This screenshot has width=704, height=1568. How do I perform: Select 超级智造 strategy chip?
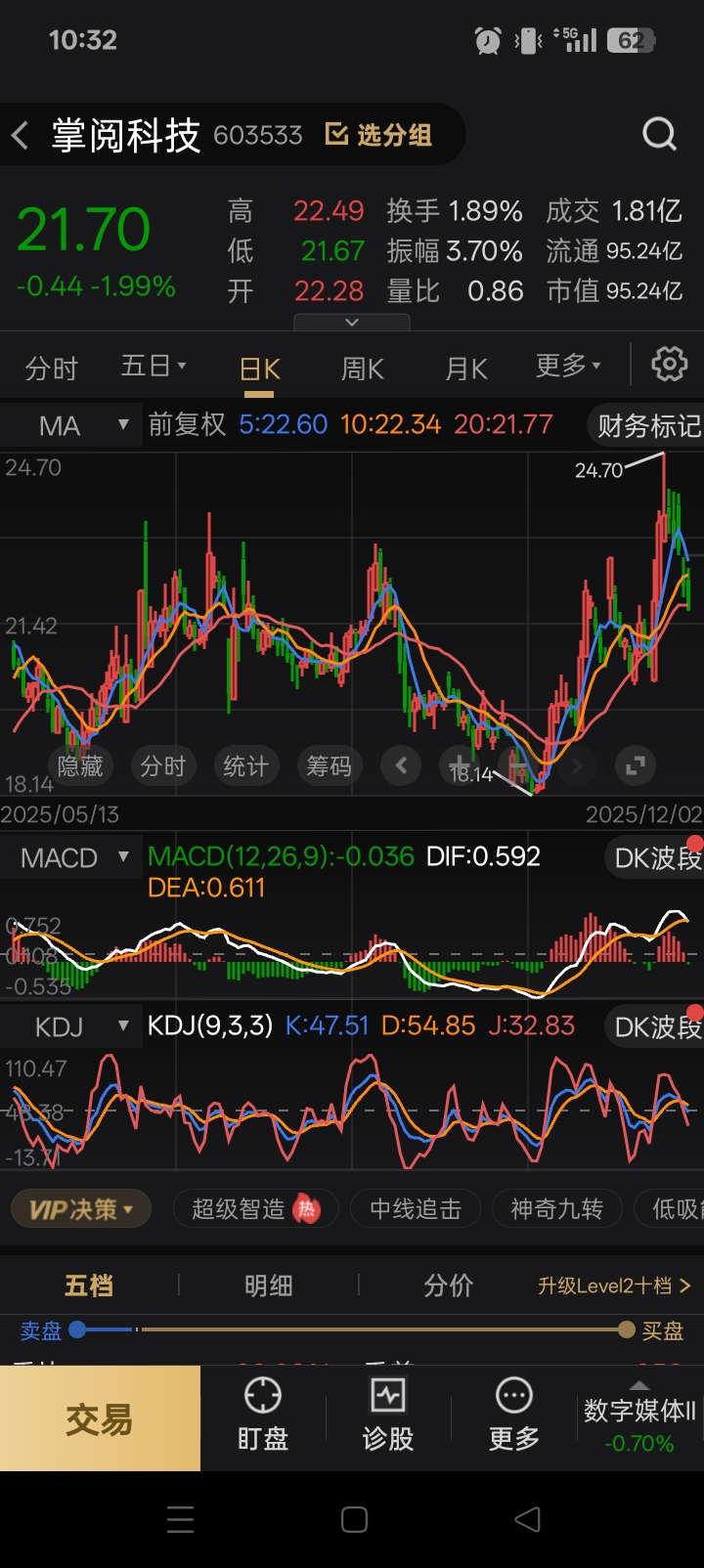(x=255, y=1209)
